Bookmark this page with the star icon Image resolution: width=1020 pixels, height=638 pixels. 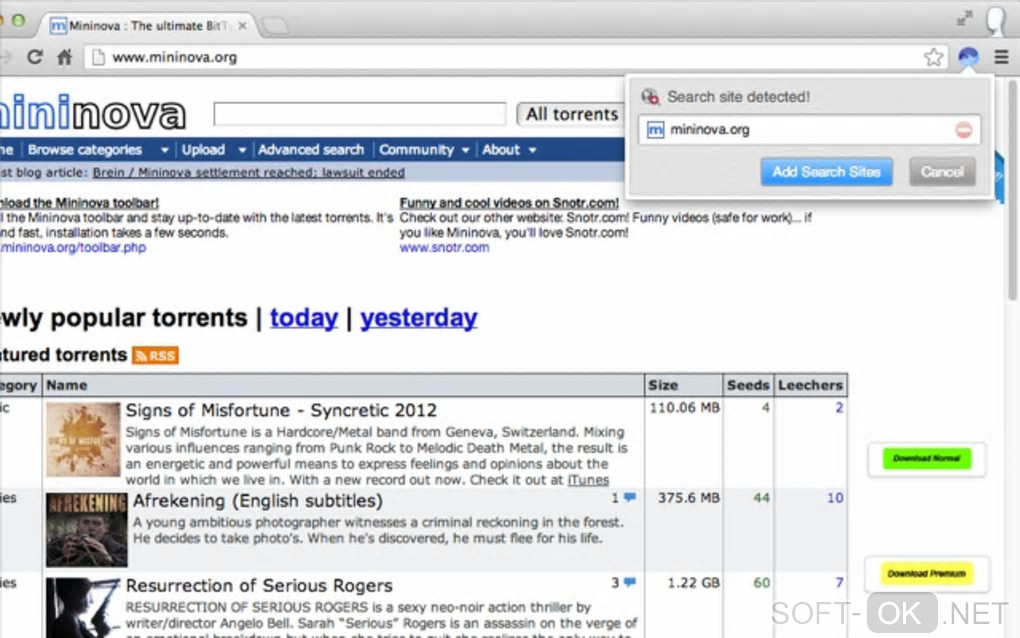click(933, 57)
